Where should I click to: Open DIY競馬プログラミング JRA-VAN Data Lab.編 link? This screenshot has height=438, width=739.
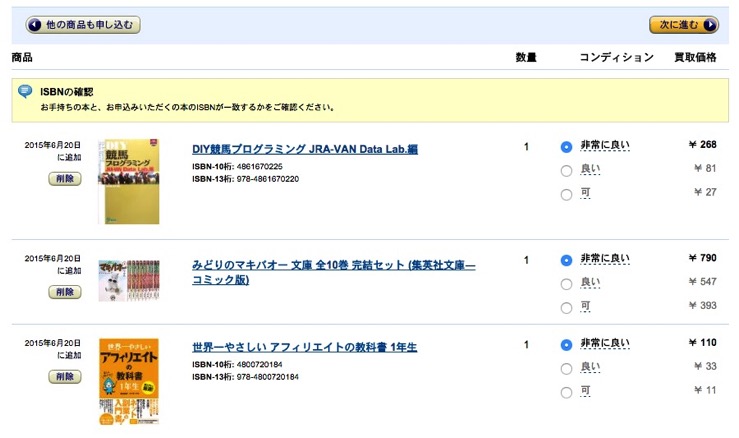click(305, 149)
